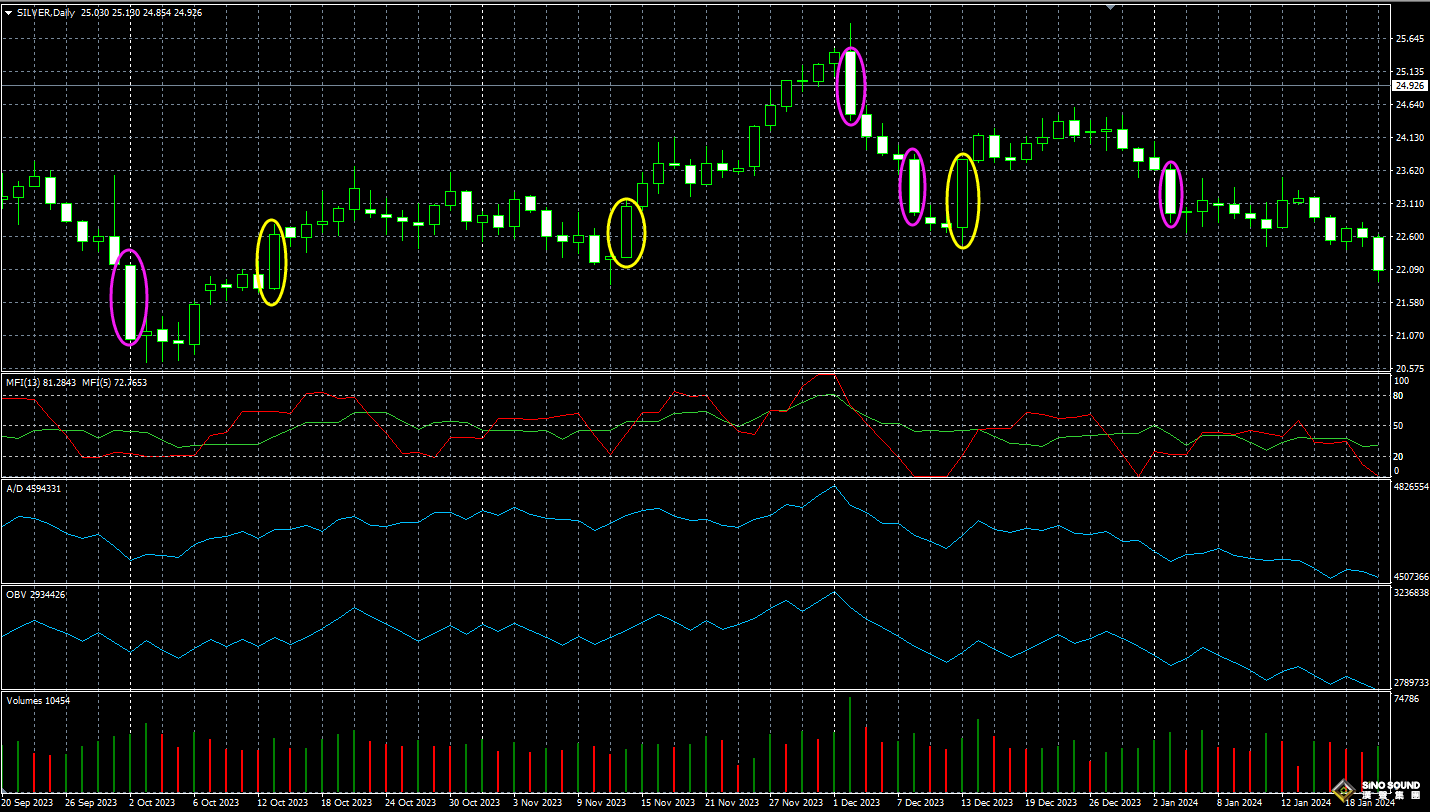This screenshot has width=1430, height=812.
Task: Click the 2 Jan 2024 date label
Action: (1176, 803)
